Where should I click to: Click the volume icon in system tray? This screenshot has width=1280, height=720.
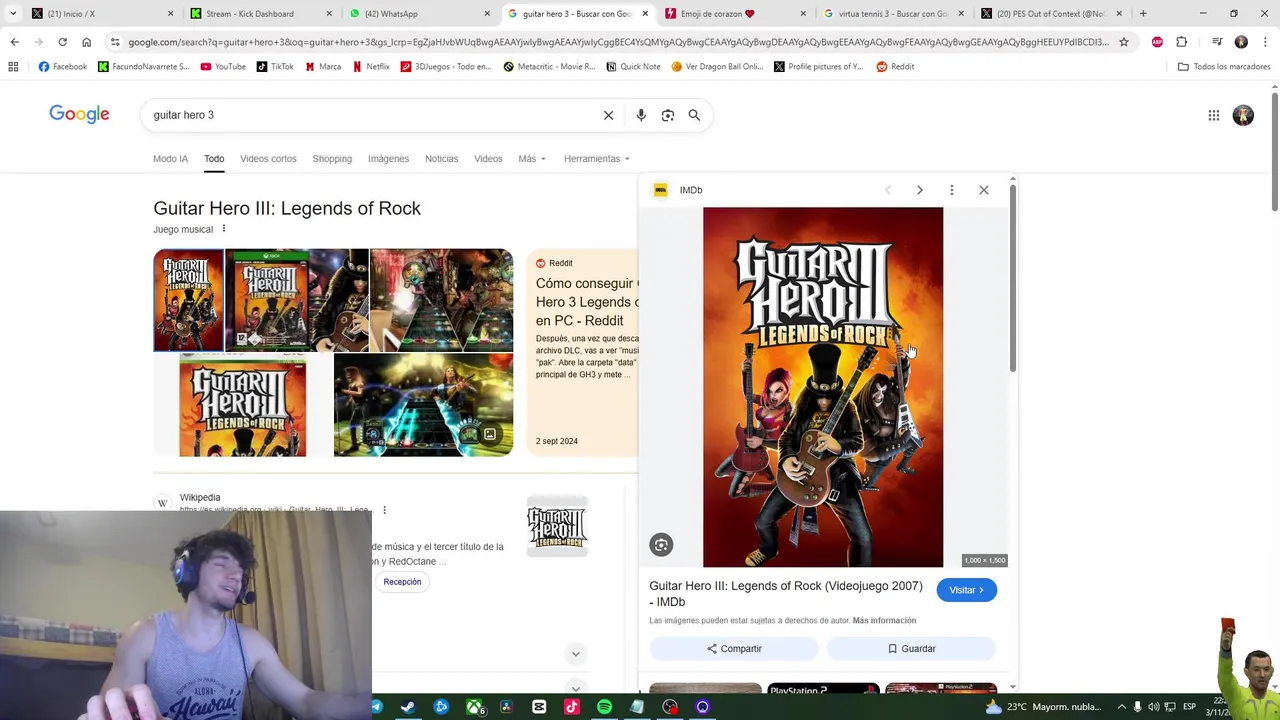click(1154, 707)
